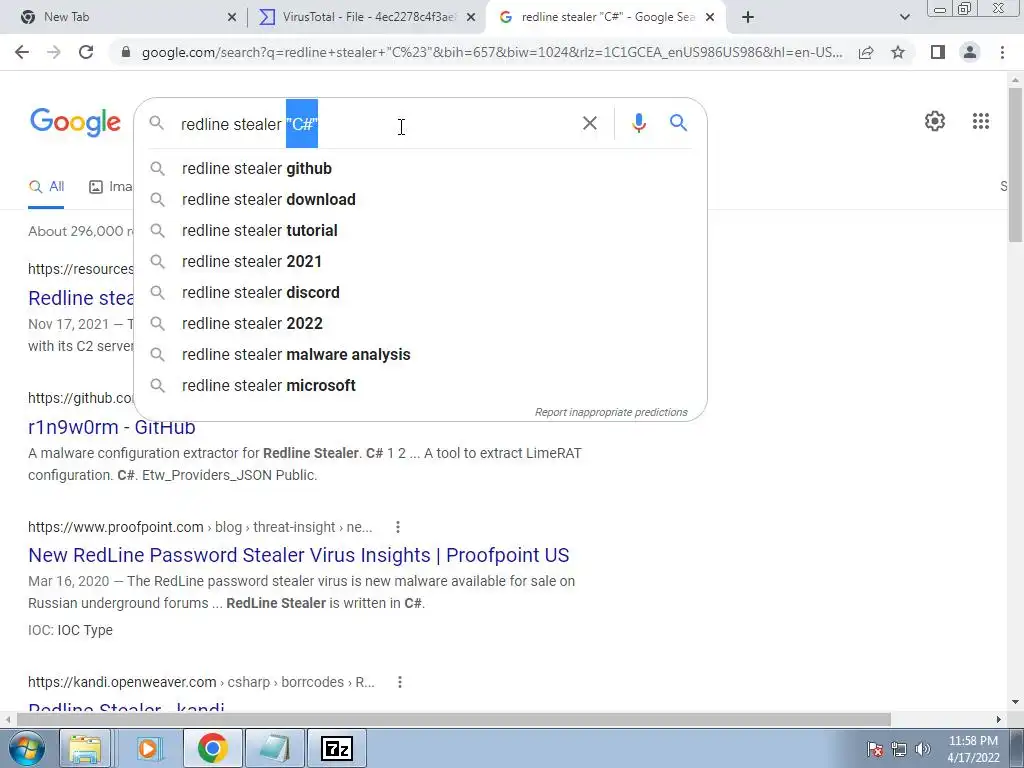
Task: Open more options for Proofpoint result
Action: tap(398, 527)
